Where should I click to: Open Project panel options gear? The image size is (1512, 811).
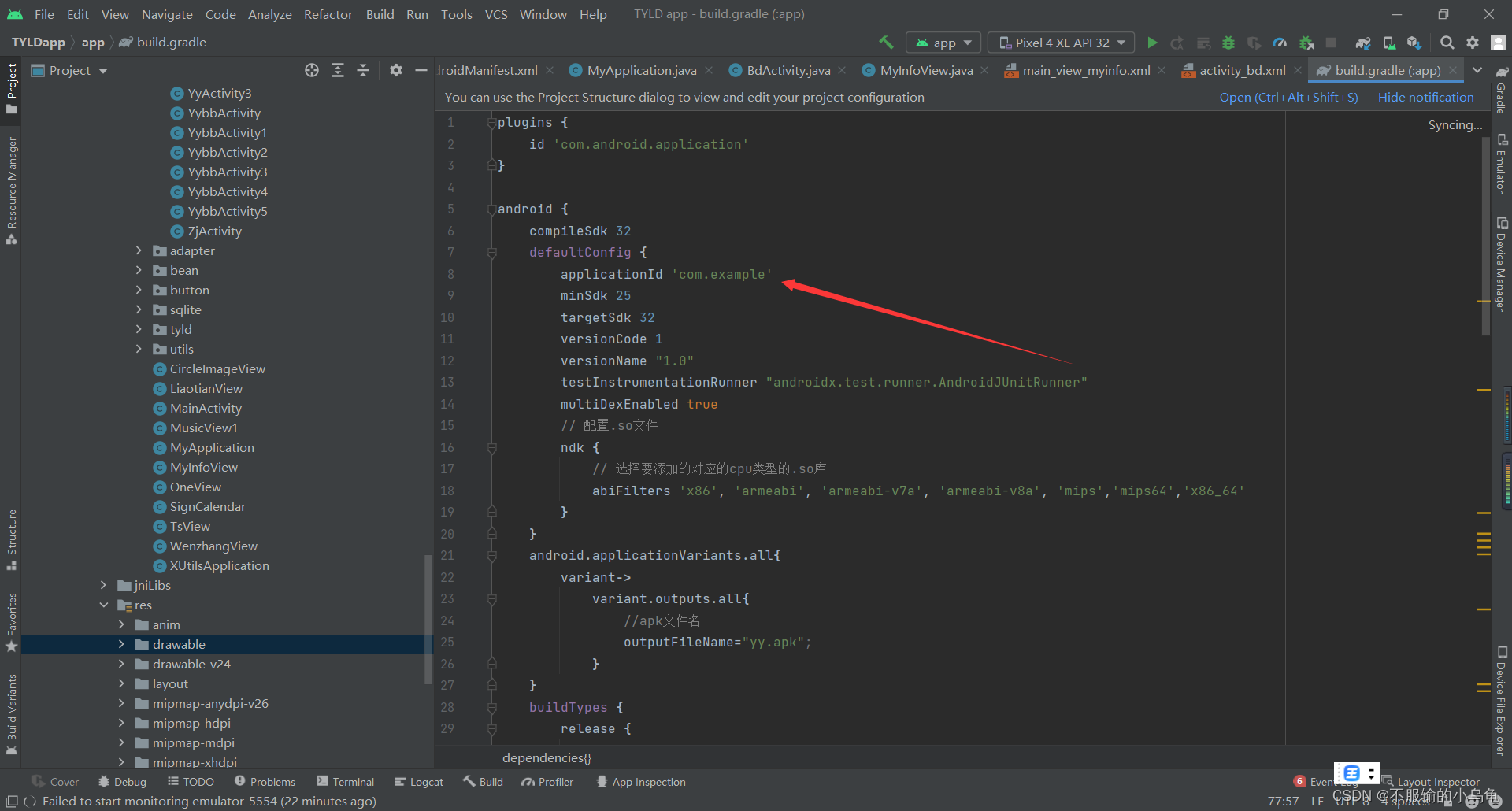click(396, 70)
